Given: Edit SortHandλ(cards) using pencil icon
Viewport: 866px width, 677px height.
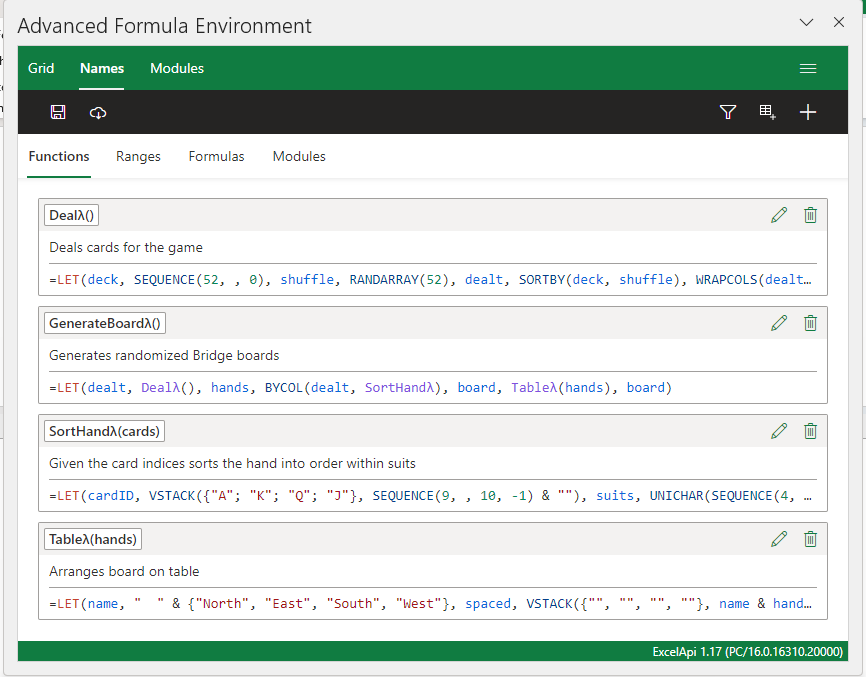Looking at the screenshot, I should tap(779, 431).
